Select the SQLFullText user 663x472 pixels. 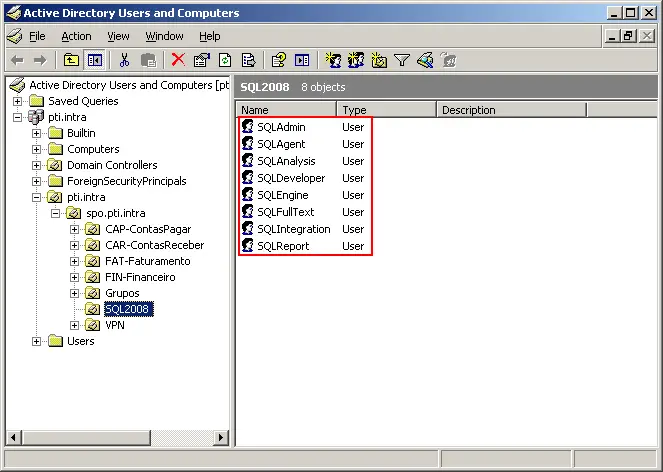coord(286,212)
